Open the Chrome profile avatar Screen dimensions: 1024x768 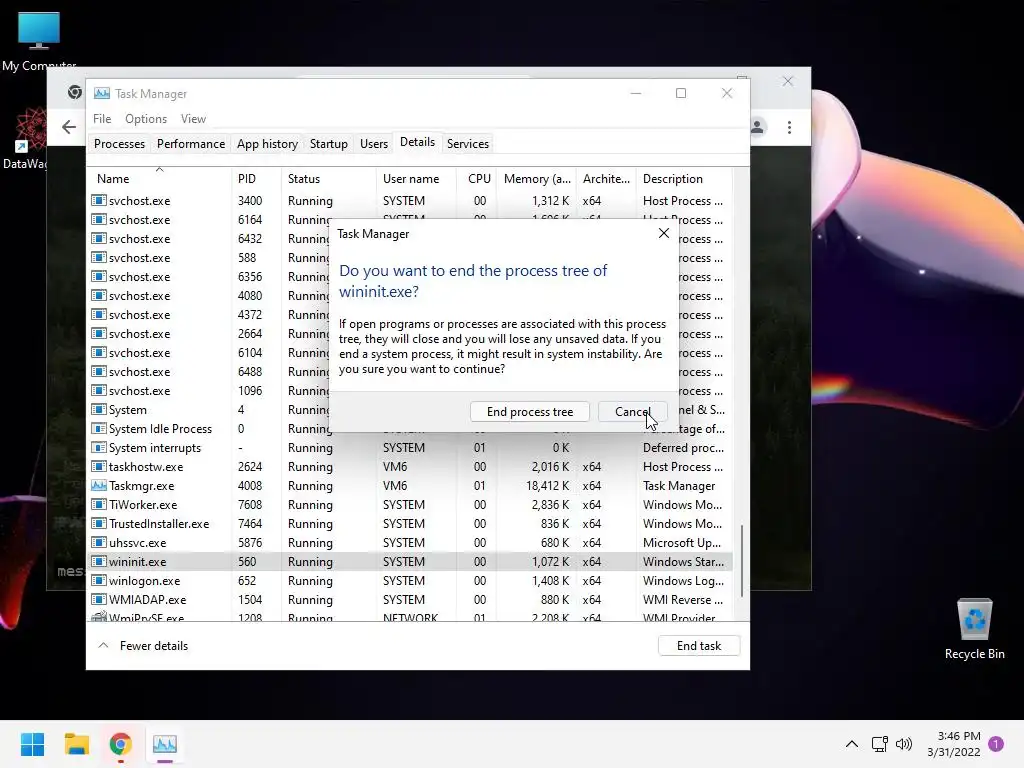[x=758, y=127]
